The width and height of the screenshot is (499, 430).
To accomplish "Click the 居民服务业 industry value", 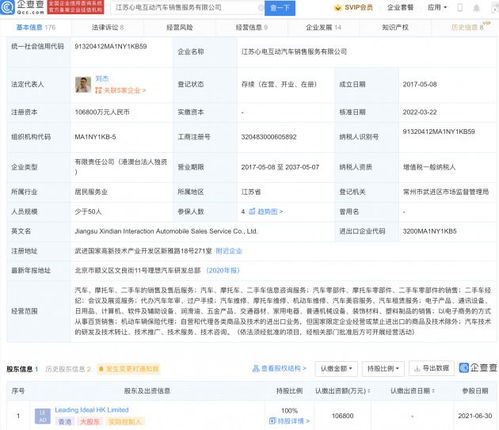I will coord(91,192).
